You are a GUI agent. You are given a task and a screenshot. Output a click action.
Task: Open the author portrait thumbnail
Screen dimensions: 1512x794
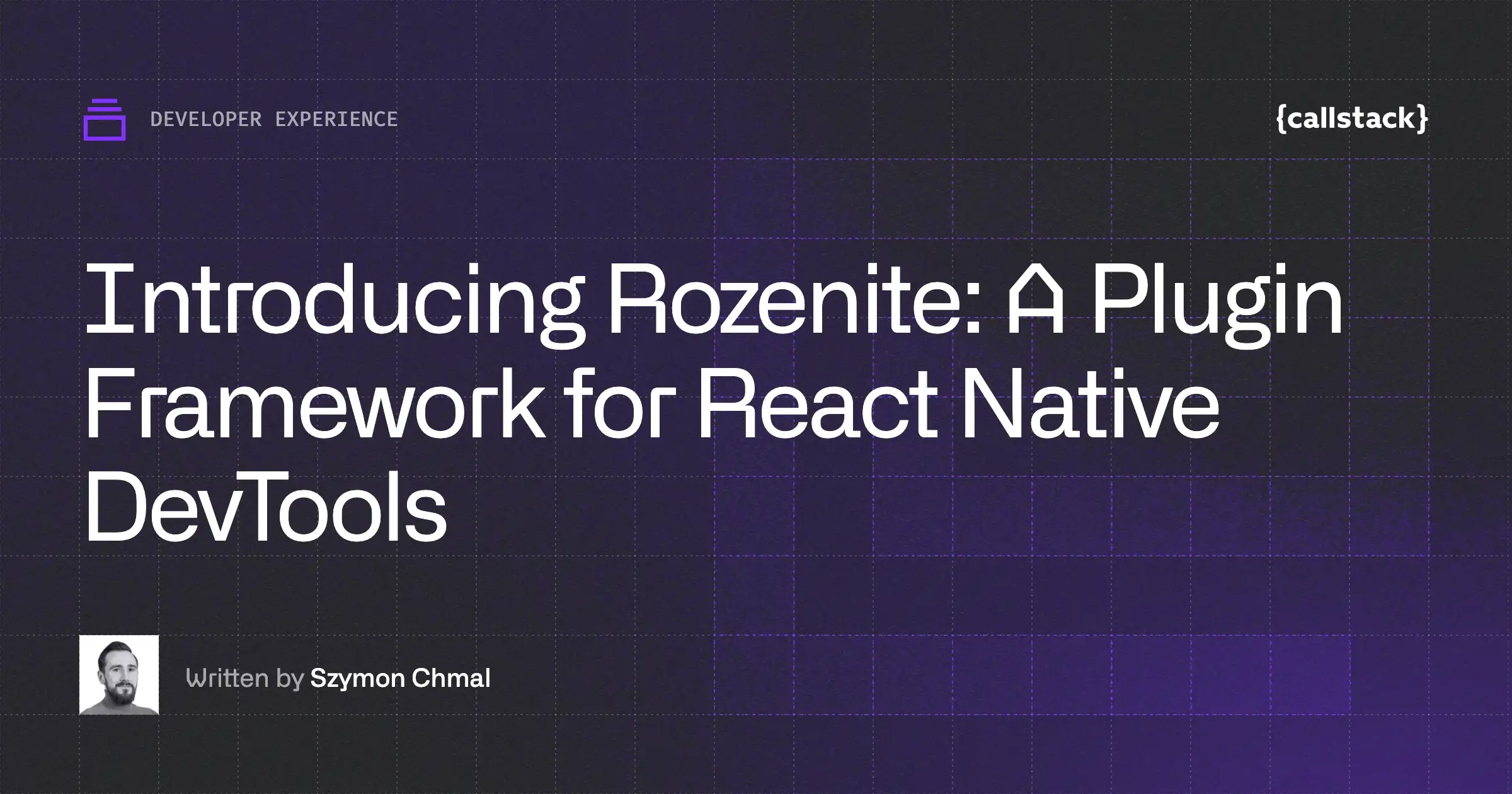tap(119, 675)
